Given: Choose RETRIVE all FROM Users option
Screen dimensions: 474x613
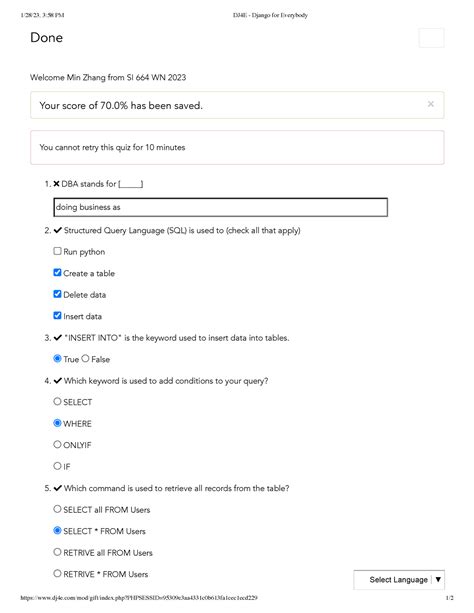Looking at the screenshot, I should (x=57, y=552).
